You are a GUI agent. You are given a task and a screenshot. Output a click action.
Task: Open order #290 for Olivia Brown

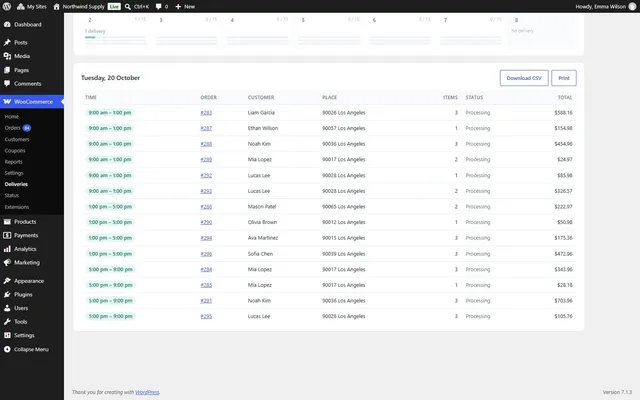[206, 222]
